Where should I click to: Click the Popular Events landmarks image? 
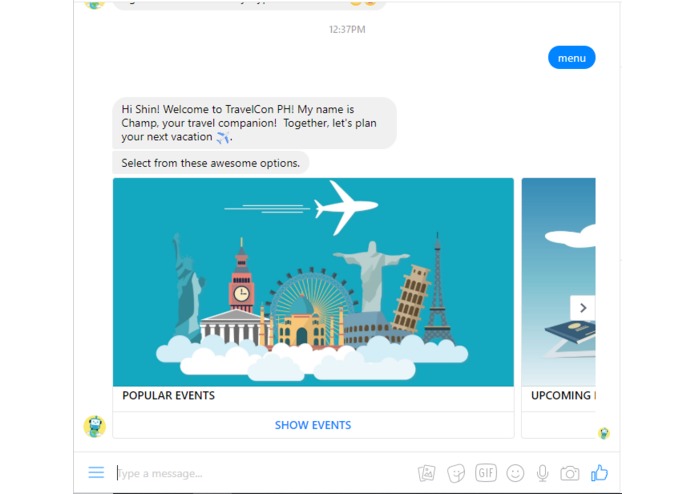click(313, 282)
